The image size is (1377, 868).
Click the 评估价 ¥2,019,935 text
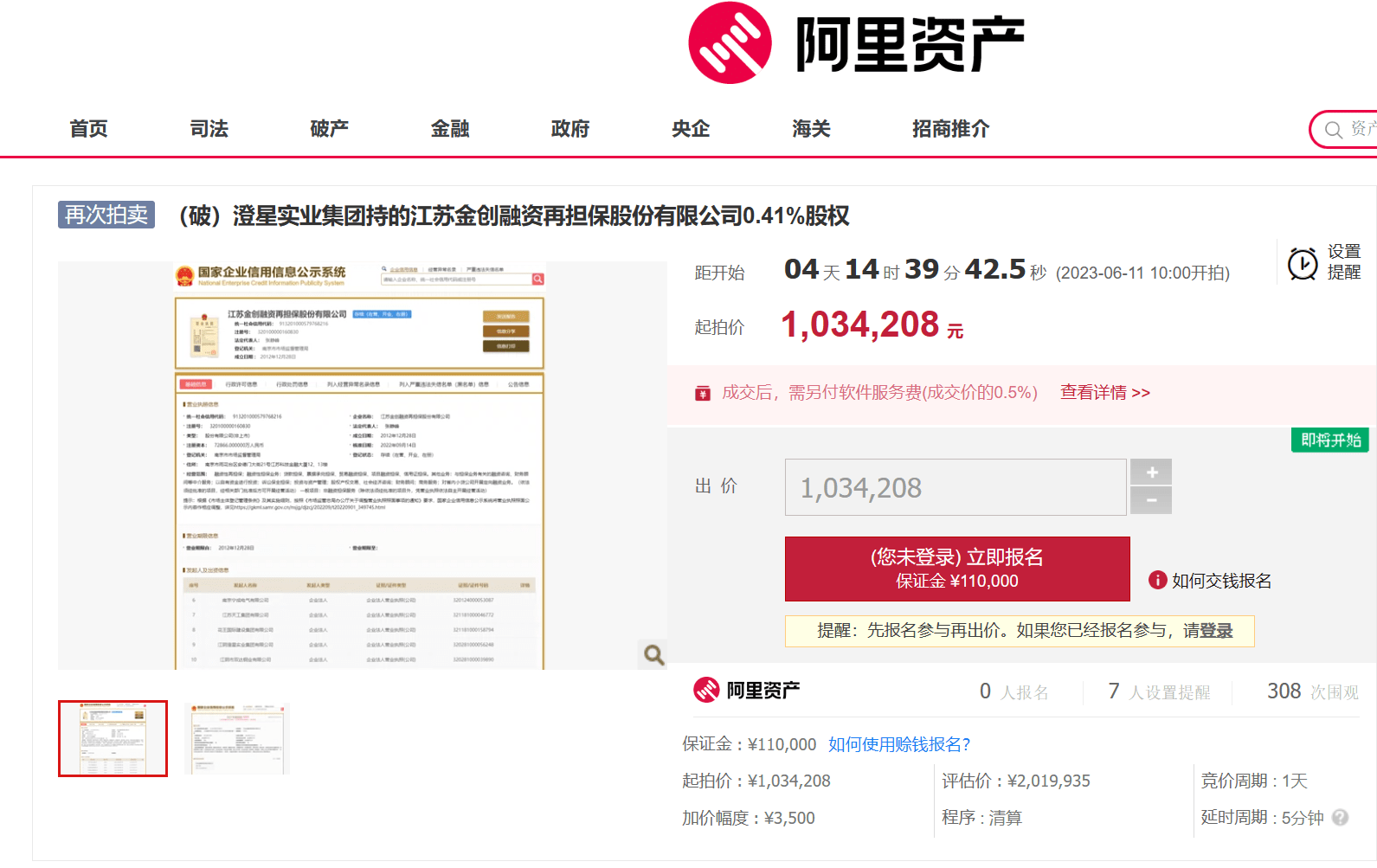coord(1016,781)
